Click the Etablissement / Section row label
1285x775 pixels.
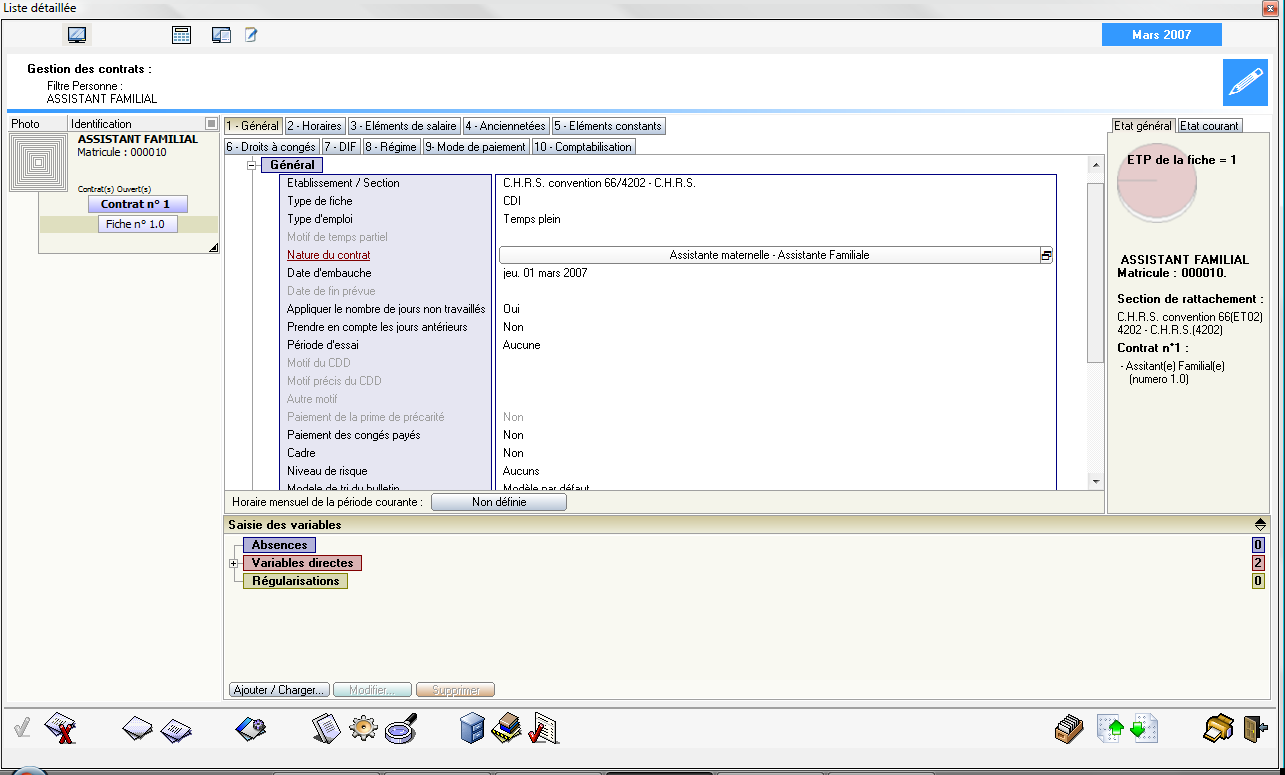pos(343,183)
